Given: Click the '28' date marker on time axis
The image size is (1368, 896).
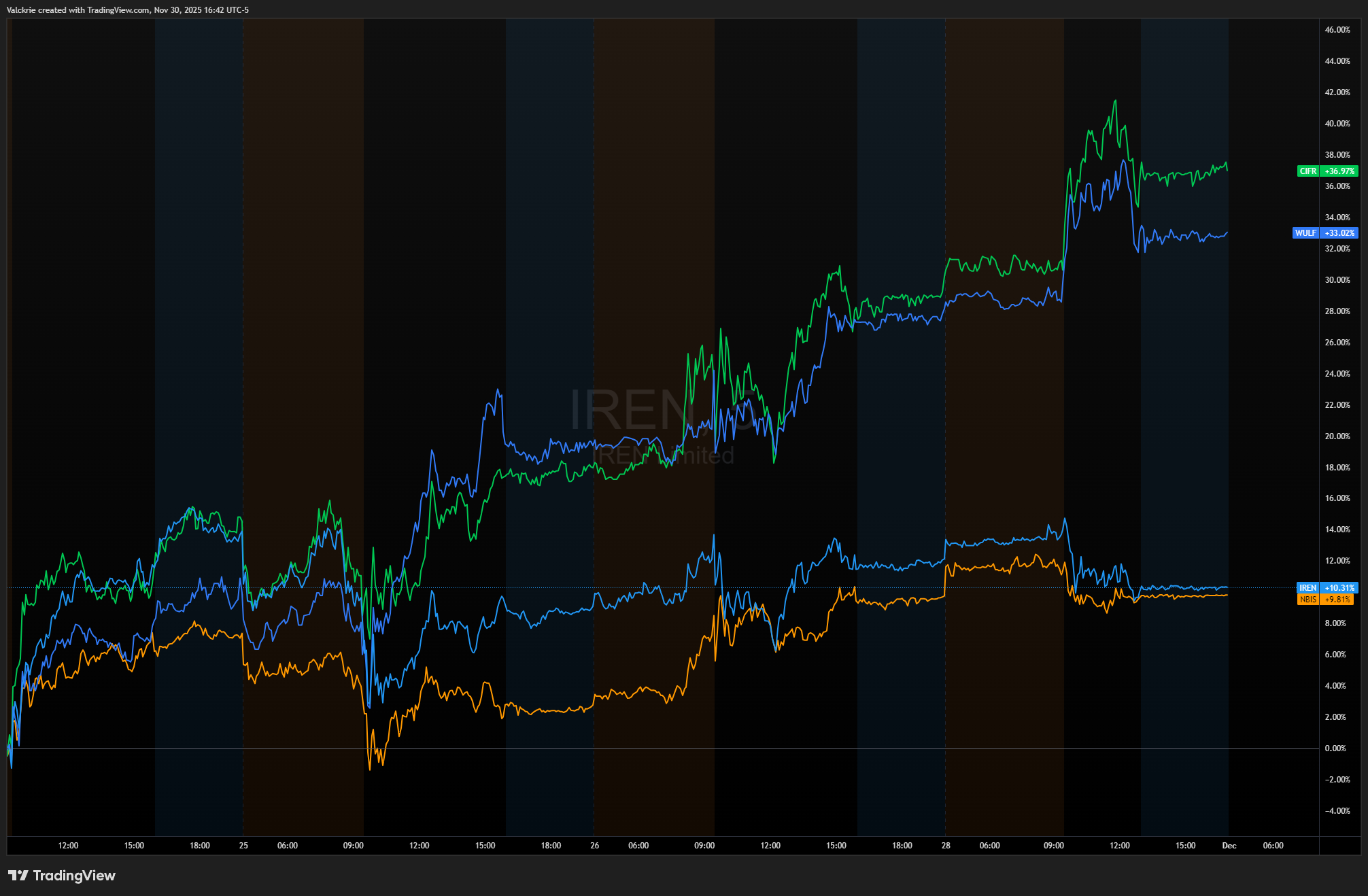Looking at the screenshot, I should point(946,846).
